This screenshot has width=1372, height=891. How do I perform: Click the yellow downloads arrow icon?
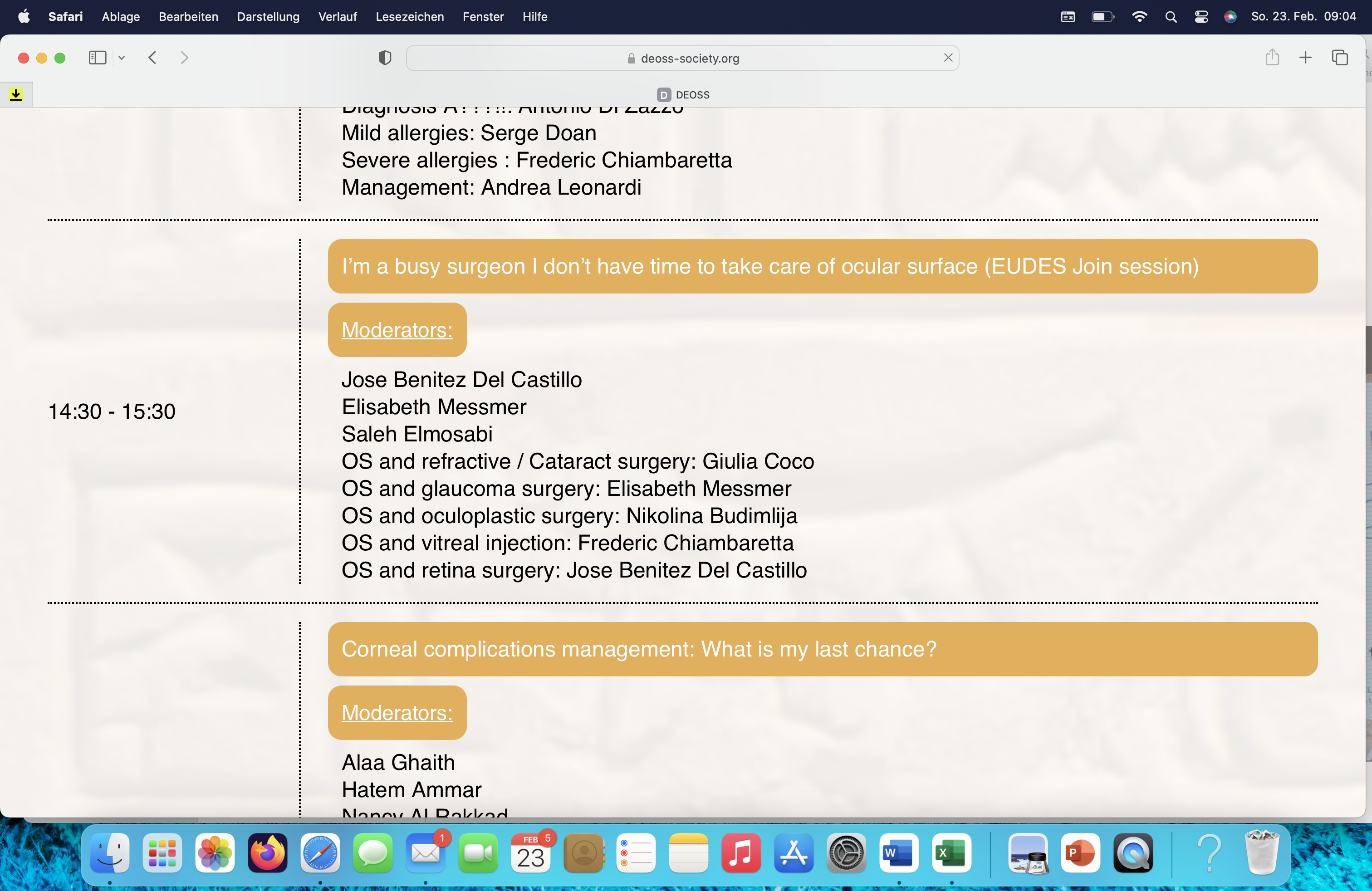coord(16,94)
